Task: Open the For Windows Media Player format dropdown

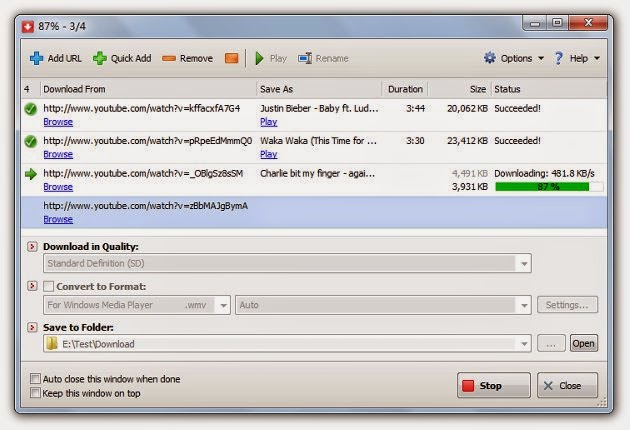Action: (x=223, y=305)
